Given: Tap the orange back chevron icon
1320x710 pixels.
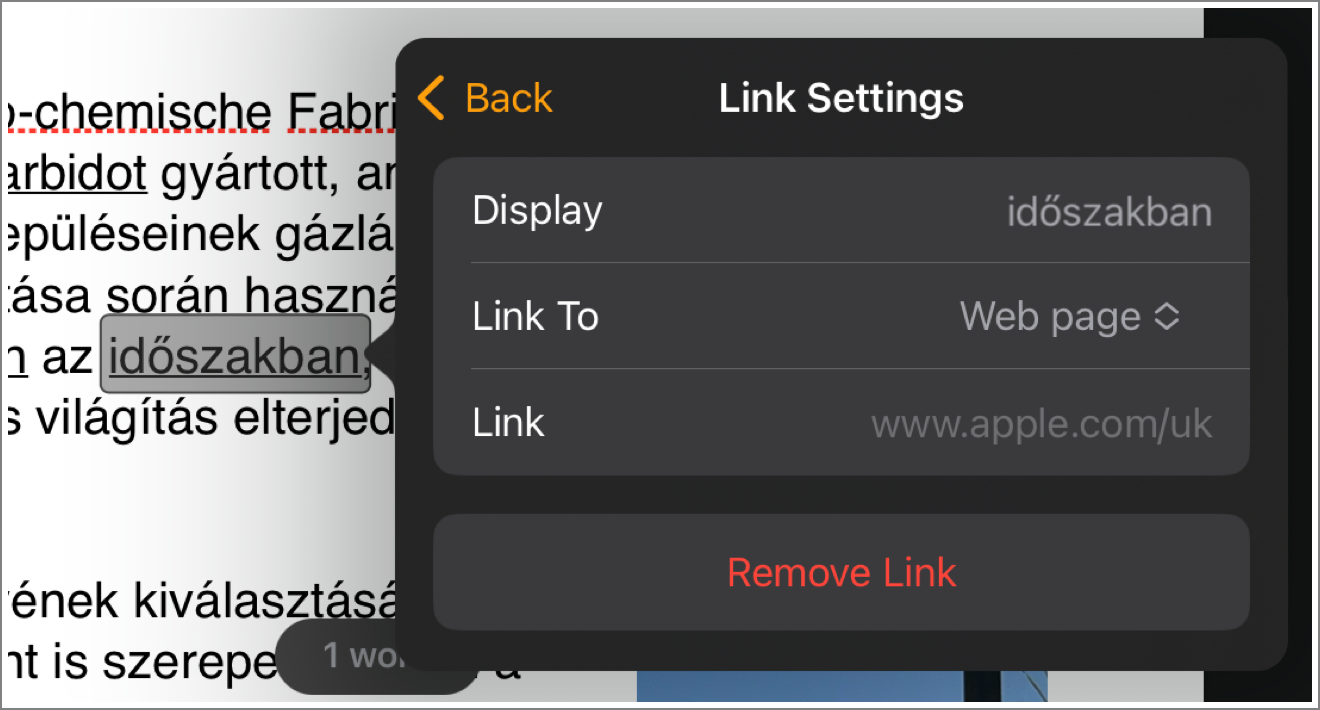Looking at the screenshot, I should (x=431, y=98).
